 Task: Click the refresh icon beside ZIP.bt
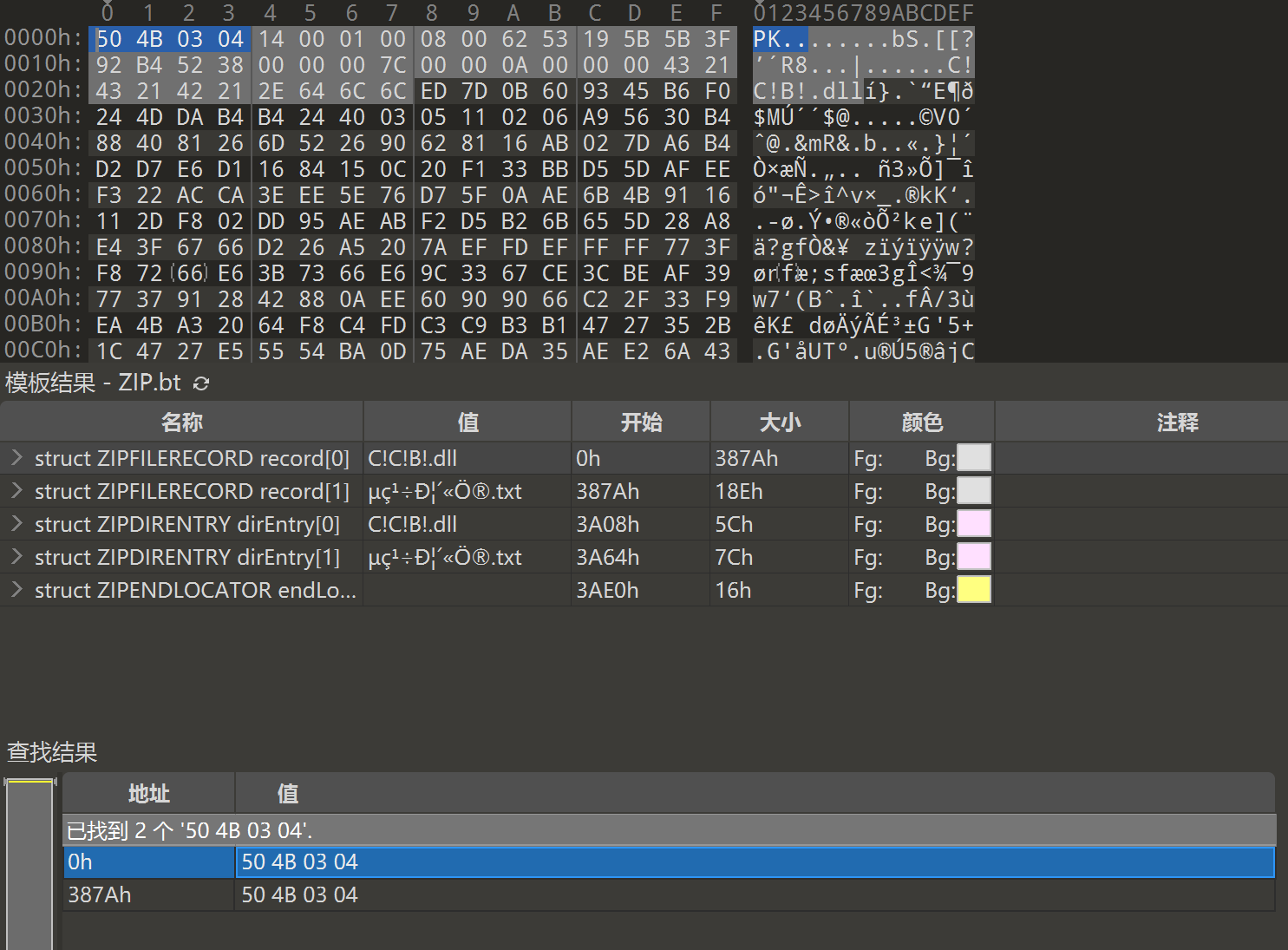tap(201, 383)
